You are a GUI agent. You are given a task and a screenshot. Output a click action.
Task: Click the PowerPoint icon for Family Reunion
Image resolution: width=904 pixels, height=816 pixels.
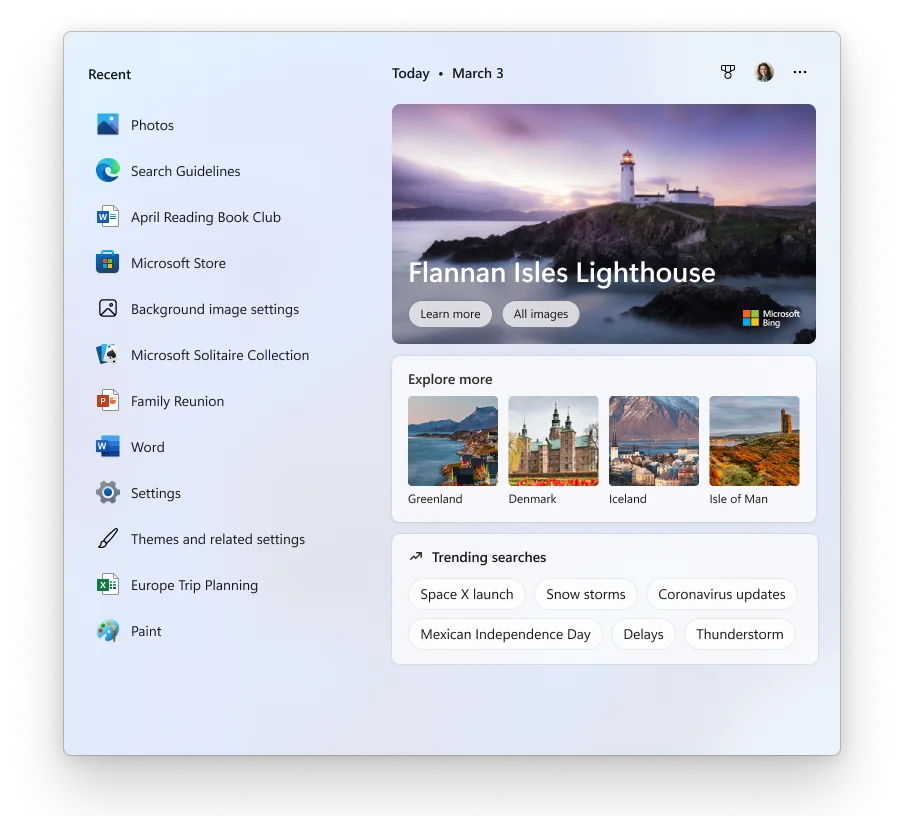coord(108,400)
